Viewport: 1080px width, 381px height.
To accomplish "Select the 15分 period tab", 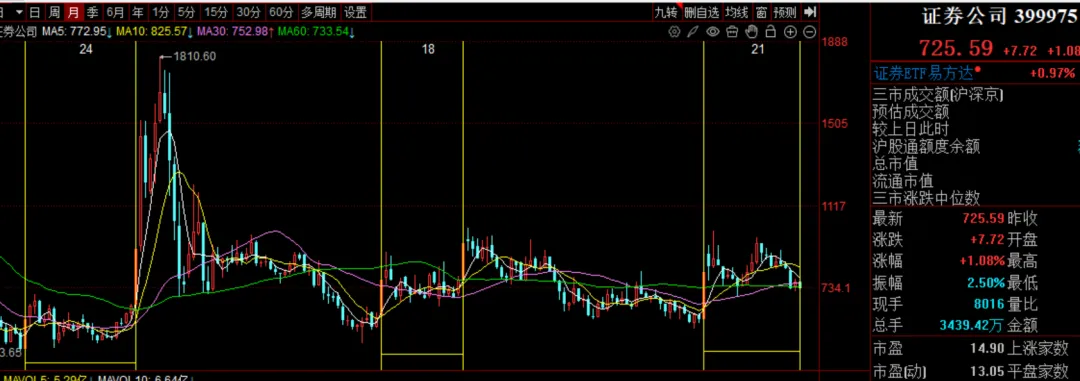I will [x=216, y=12].
